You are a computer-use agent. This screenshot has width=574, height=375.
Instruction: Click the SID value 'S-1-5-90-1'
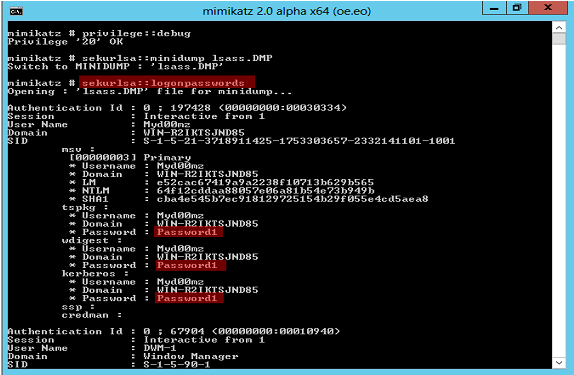[x=177, y=365]
